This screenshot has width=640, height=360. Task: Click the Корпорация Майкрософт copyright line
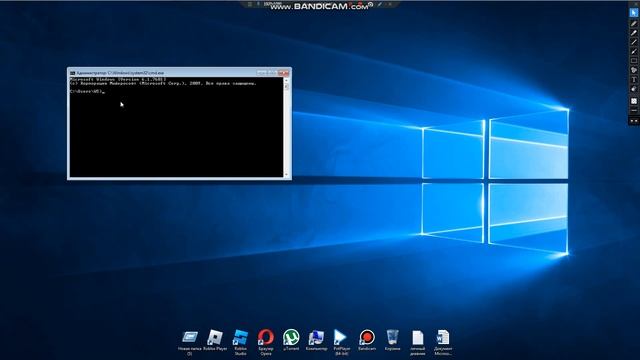(x=163, y=83)
